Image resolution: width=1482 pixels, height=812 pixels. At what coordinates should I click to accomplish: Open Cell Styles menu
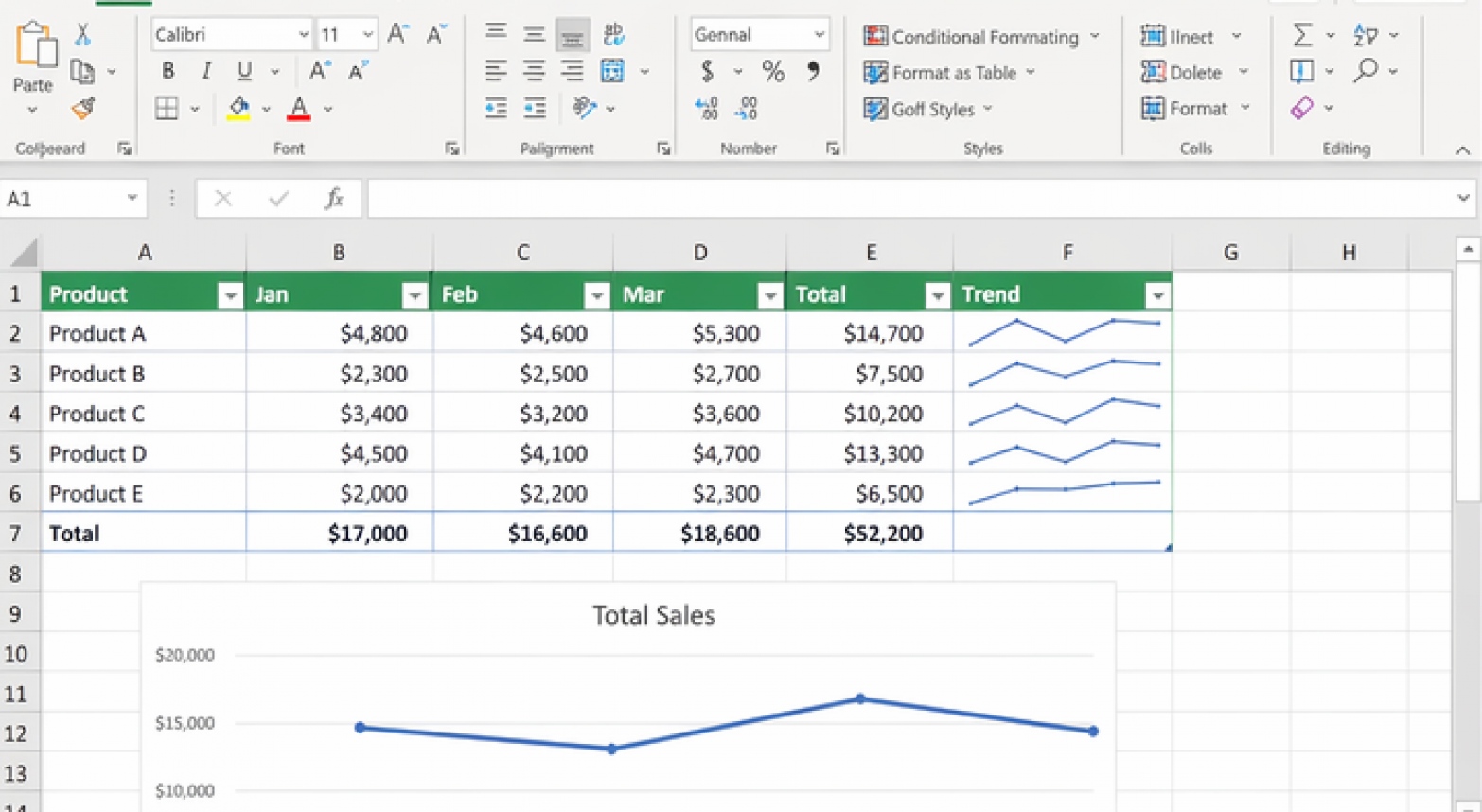click(x=927, y=109)
